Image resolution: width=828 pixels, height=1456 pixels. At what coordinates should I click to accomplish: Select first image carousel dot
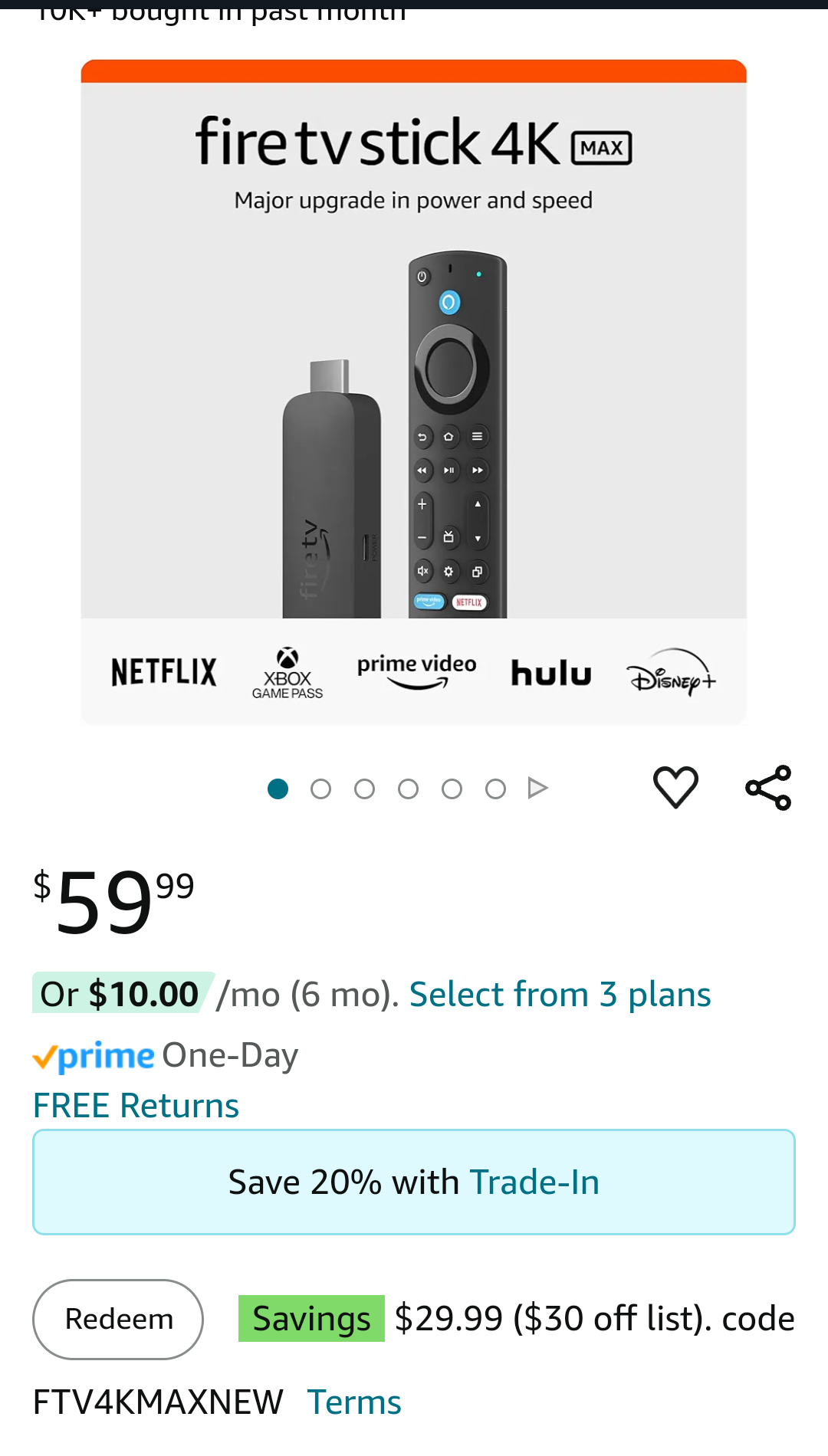278,789
